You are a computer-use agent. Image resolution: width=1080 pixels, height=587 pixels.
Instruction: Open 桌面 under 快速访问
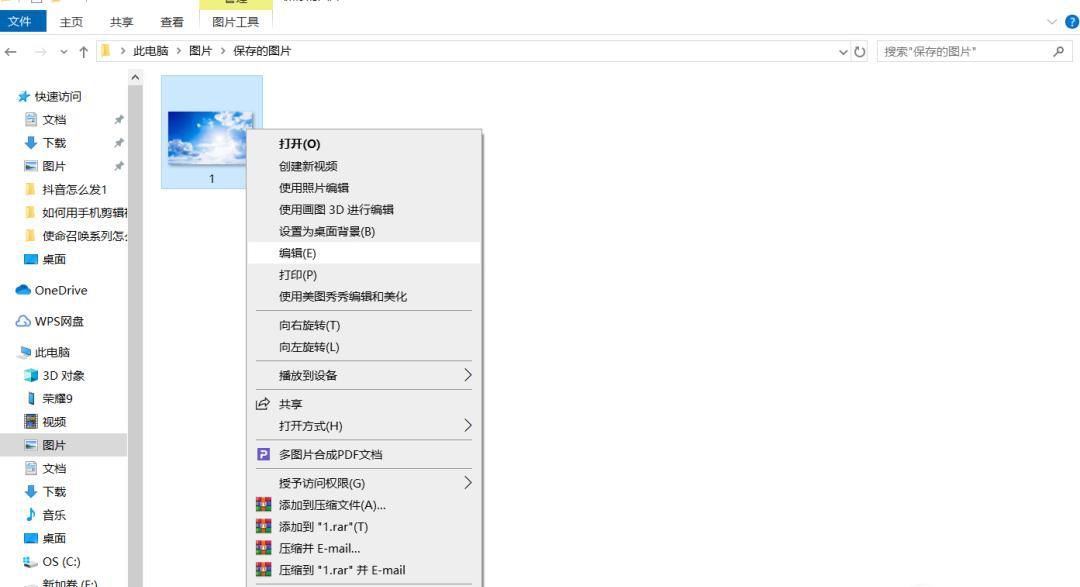click(x=54, y=260)
